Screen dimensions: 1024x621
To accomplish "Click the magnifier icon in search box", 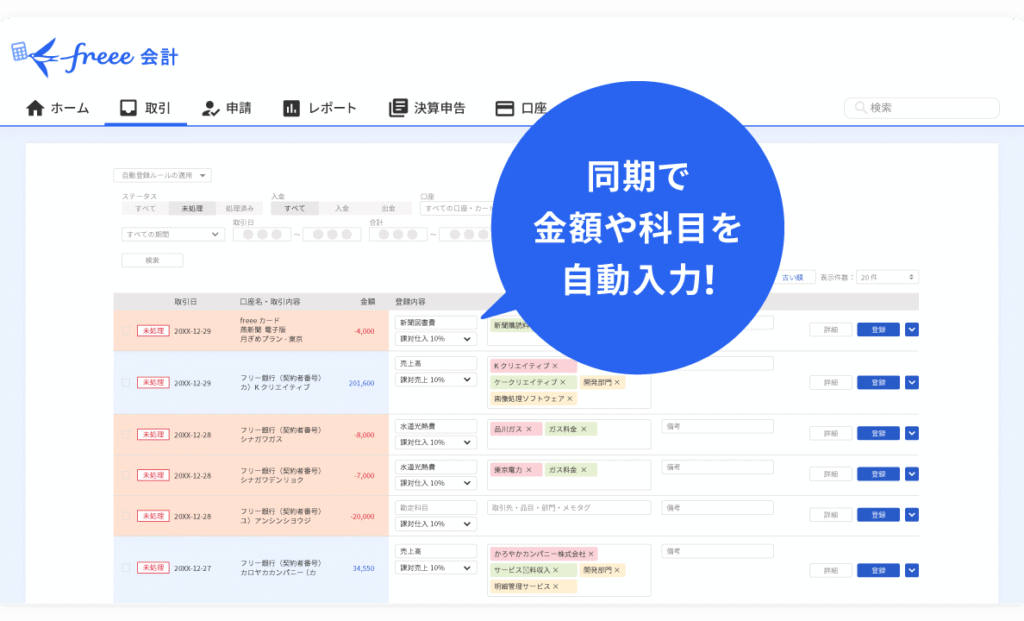I will 860,108.
